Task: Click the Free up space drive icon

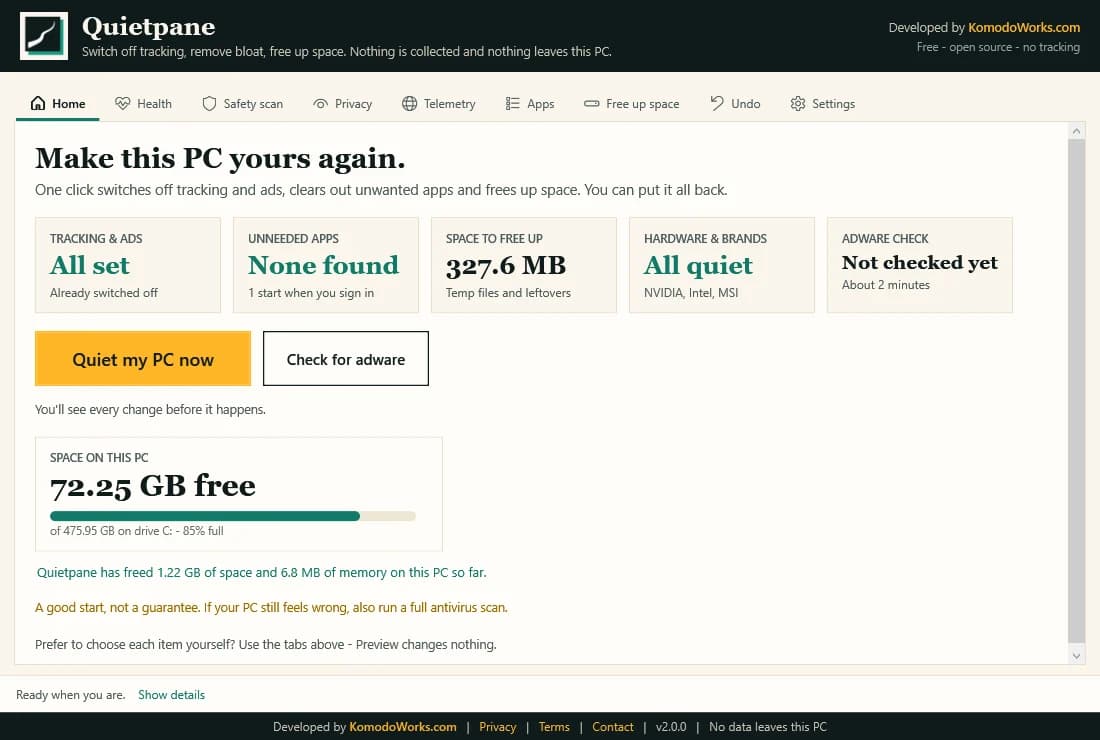Action: click(x=591, y=104)
